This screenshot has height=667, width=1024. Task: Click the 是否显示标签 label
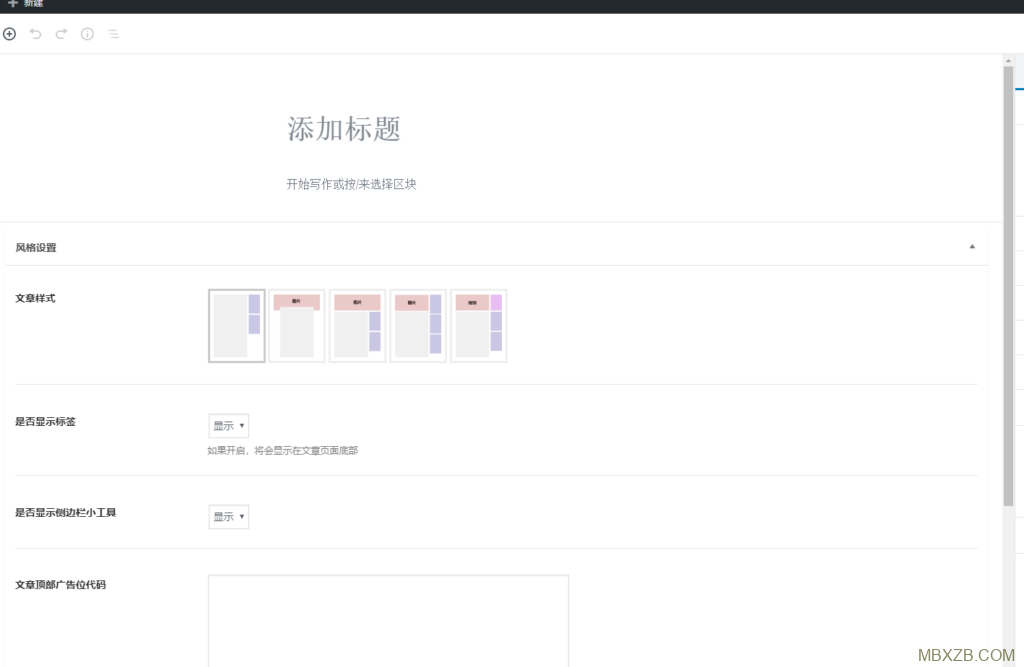coord(46,421)
